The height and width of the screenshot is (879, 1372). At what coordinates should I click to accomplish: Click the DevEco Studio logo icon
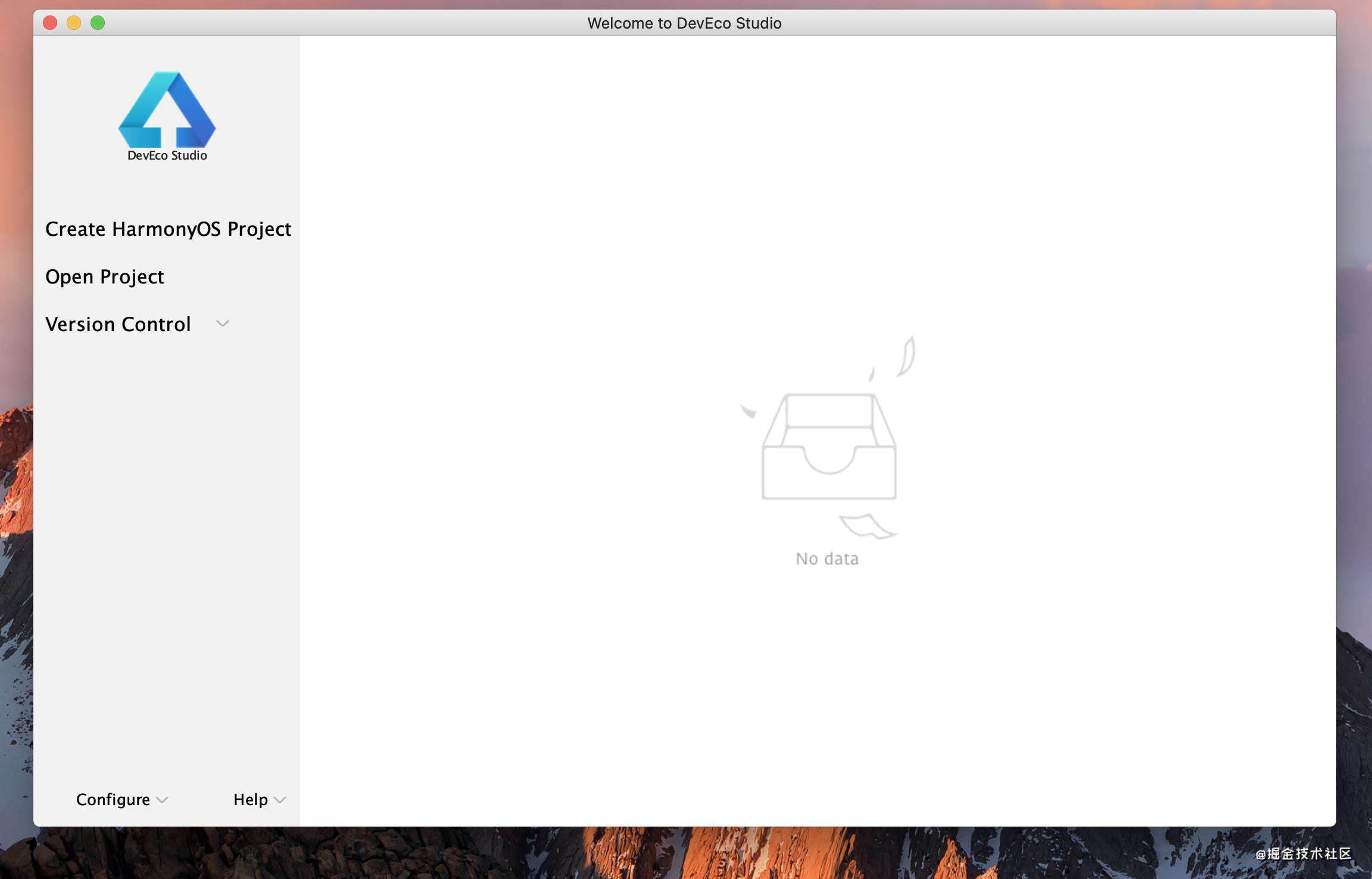coord(167,110)
